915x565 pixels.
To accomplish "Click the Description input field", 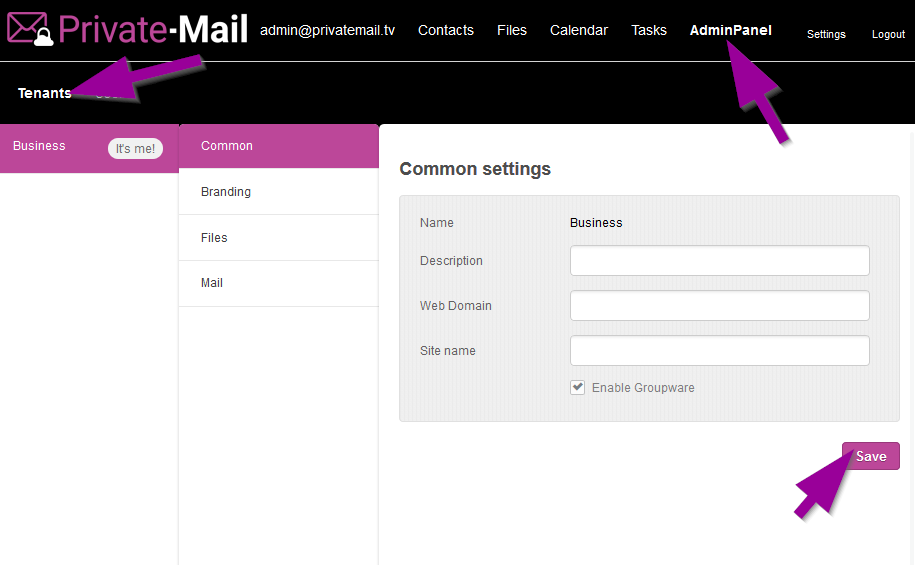I will tap(719, 261).
